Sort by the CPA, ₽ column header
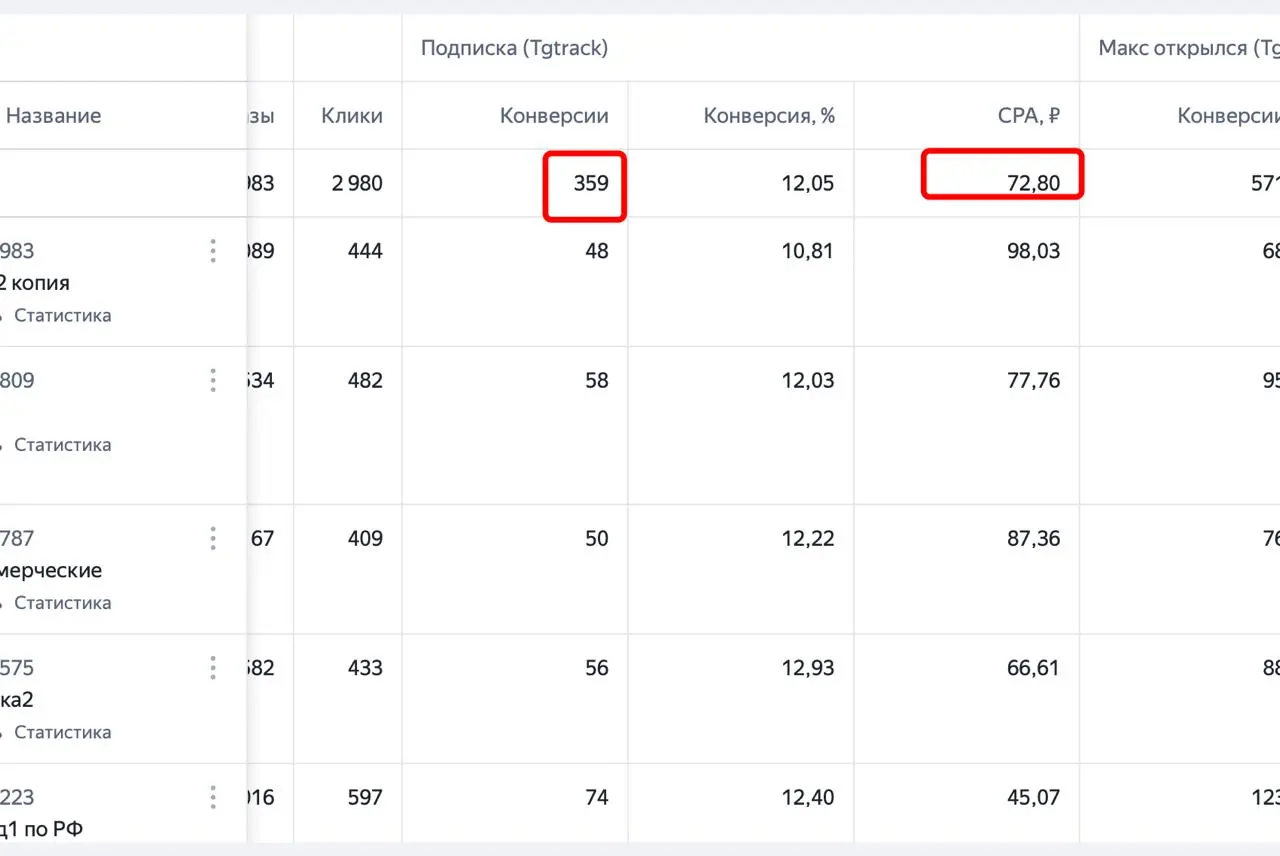1280x856 pixels. [x=1028, y=116]
